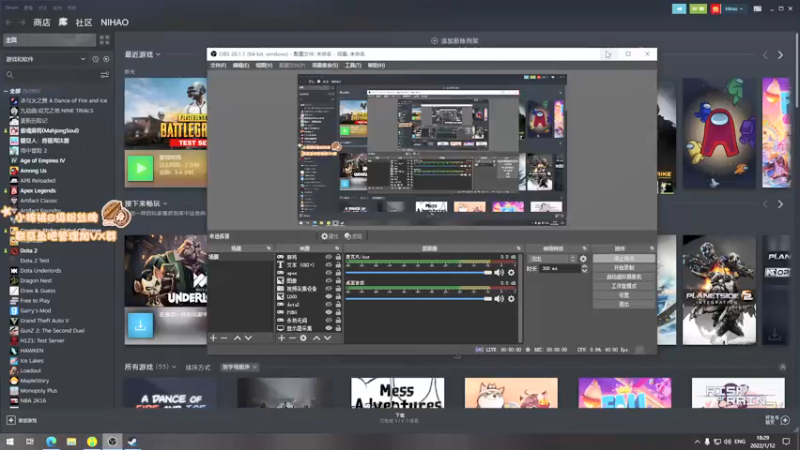Expand 接下来畅玩 shelf dropdown

point(165,204)
